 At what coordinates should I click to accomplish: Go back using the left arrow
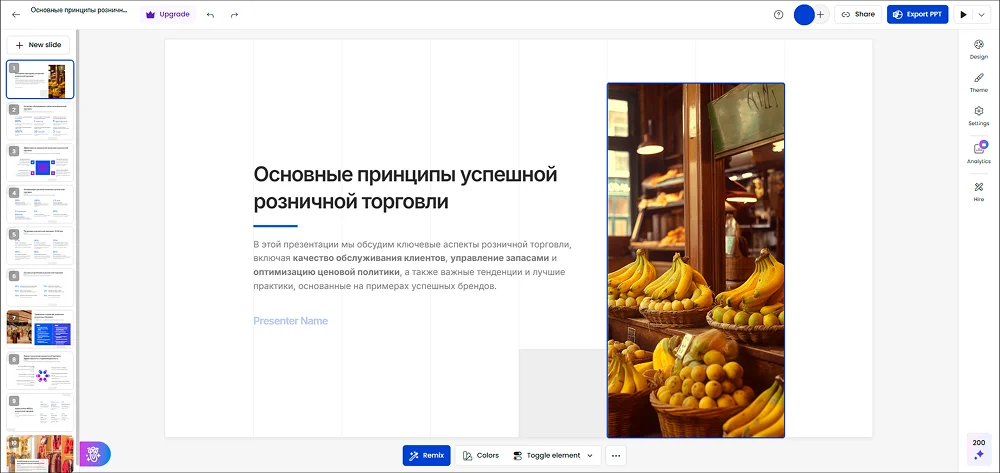pos(16,14)
